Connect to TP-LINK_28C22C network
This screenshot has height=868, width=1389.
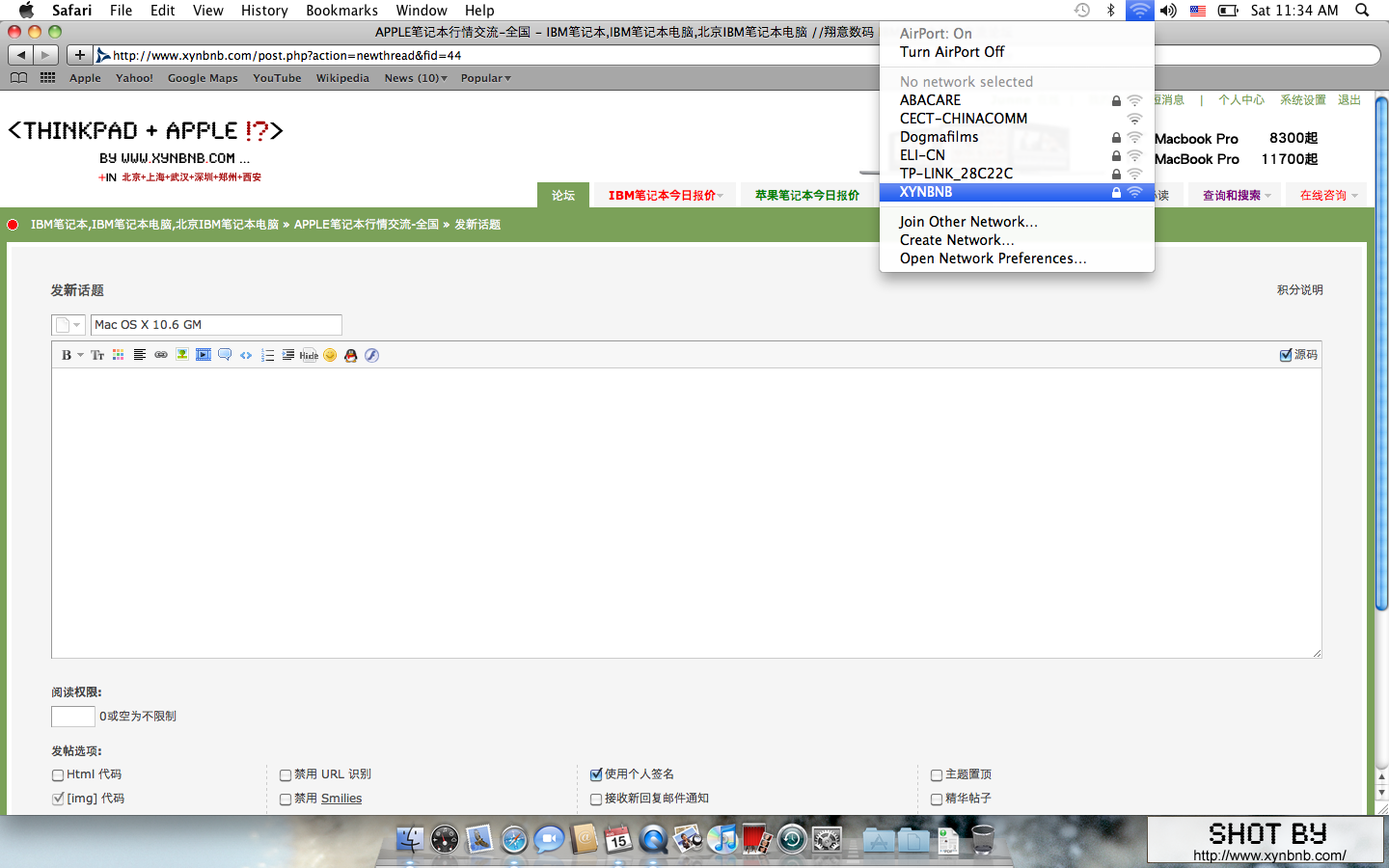[1017, 174]
